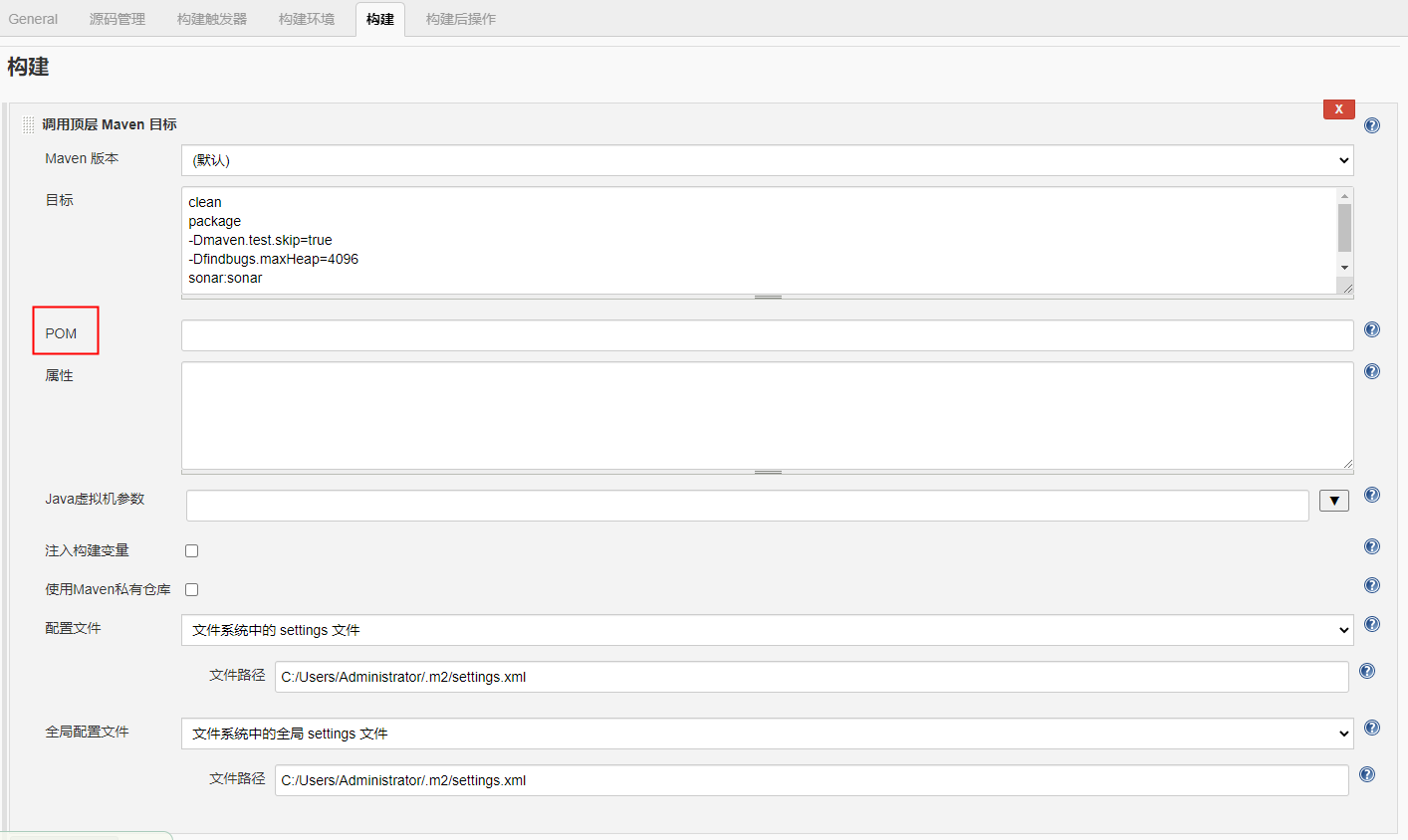Click the resize bar below 属性 textarea

coord(767,472)
